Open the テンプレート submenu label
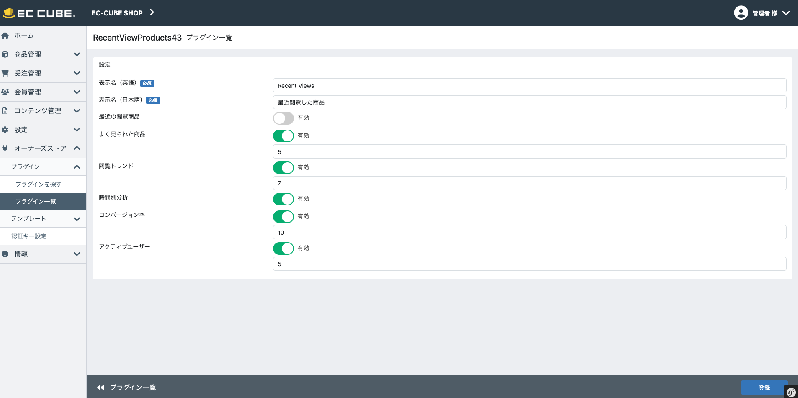Screen dimensions: 798x398 28,218
